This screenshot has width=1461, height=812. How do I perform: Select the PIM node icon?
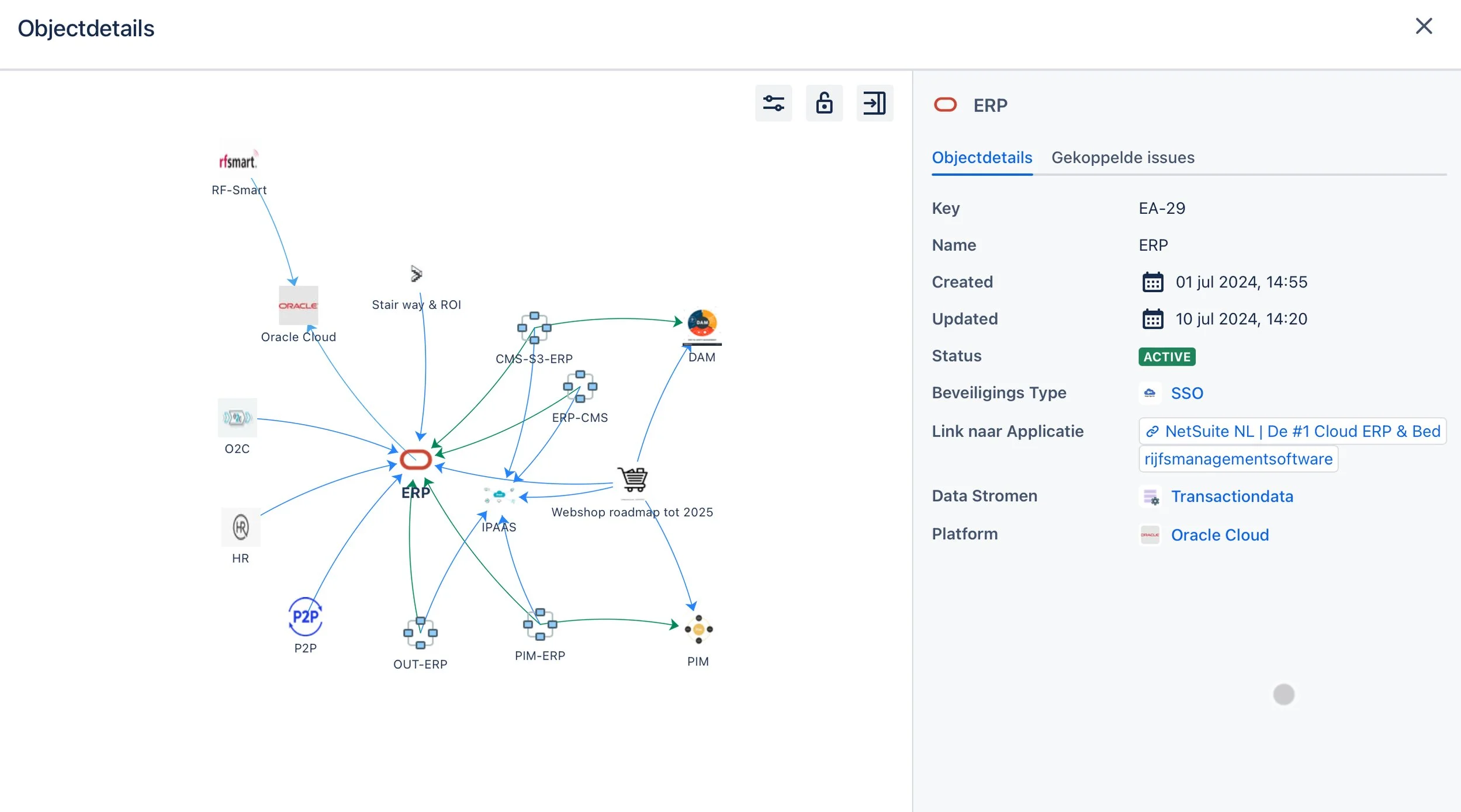point(698,630)
